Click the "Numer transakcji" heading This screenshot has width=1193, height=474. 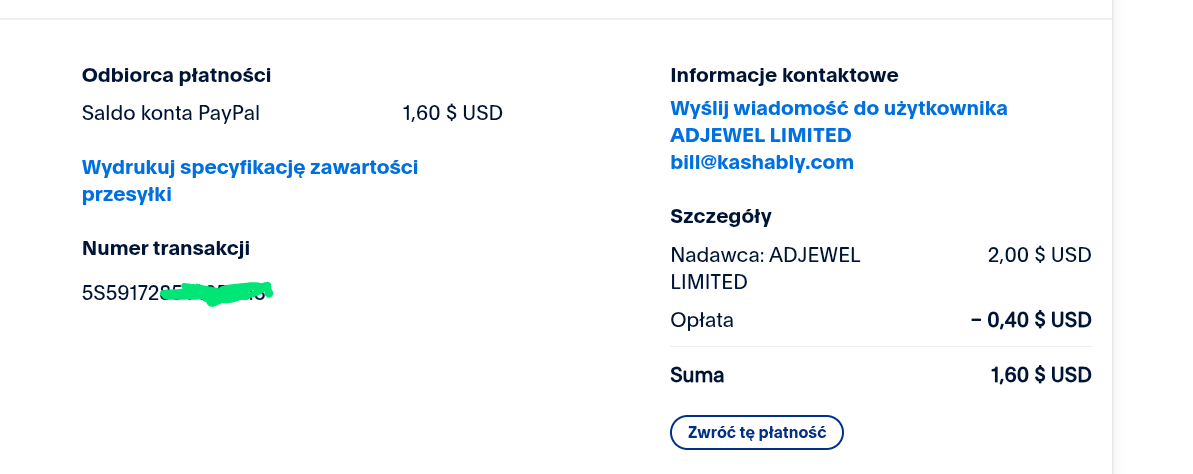click(x=165, y=248)
